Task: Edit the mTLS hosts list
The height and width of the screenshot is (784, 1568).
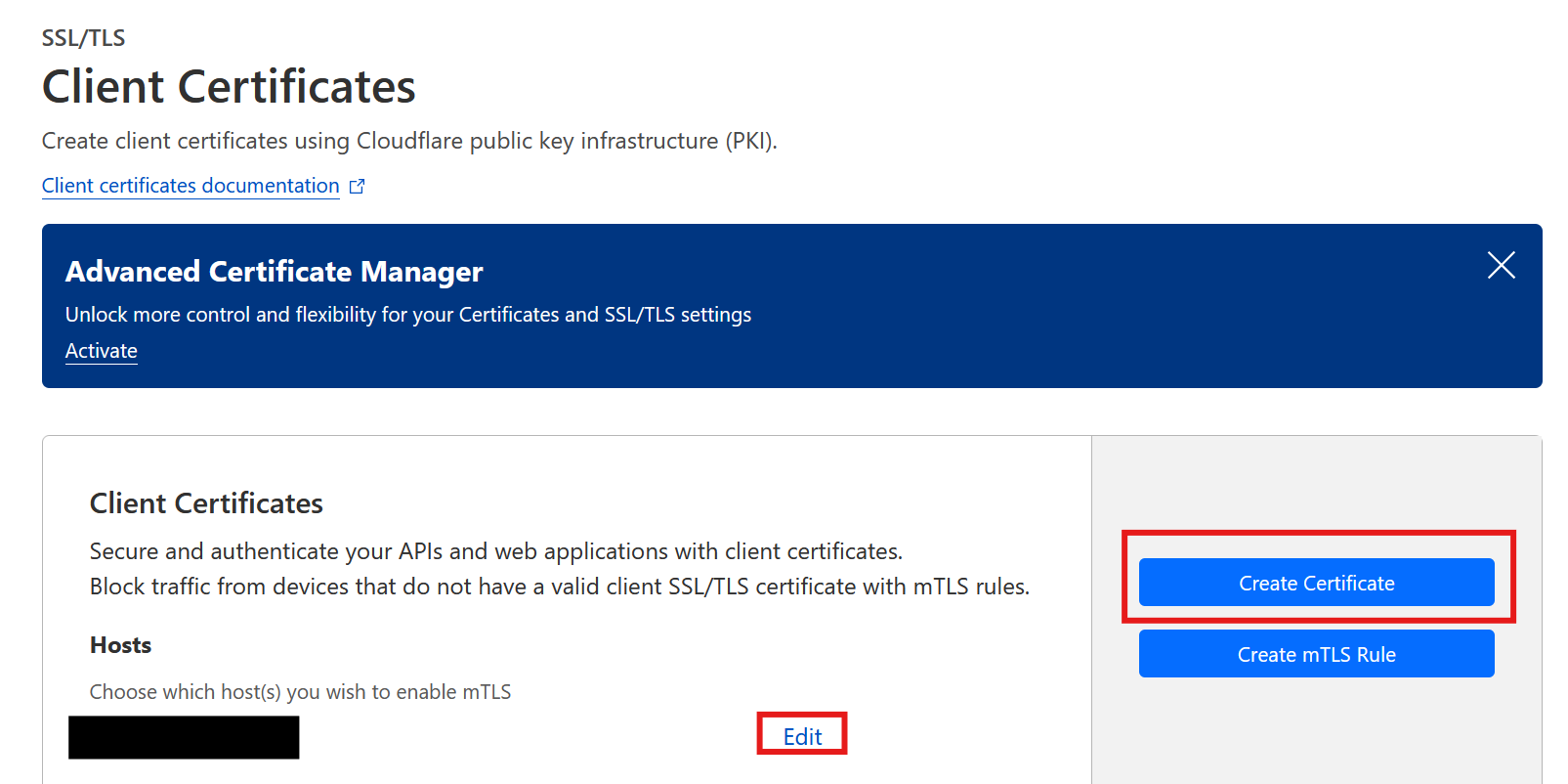Action: (802, 736)
